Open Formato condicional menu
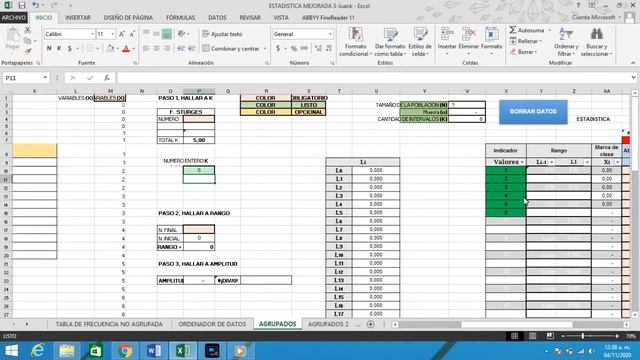640x360 pixels. point(356,42)
